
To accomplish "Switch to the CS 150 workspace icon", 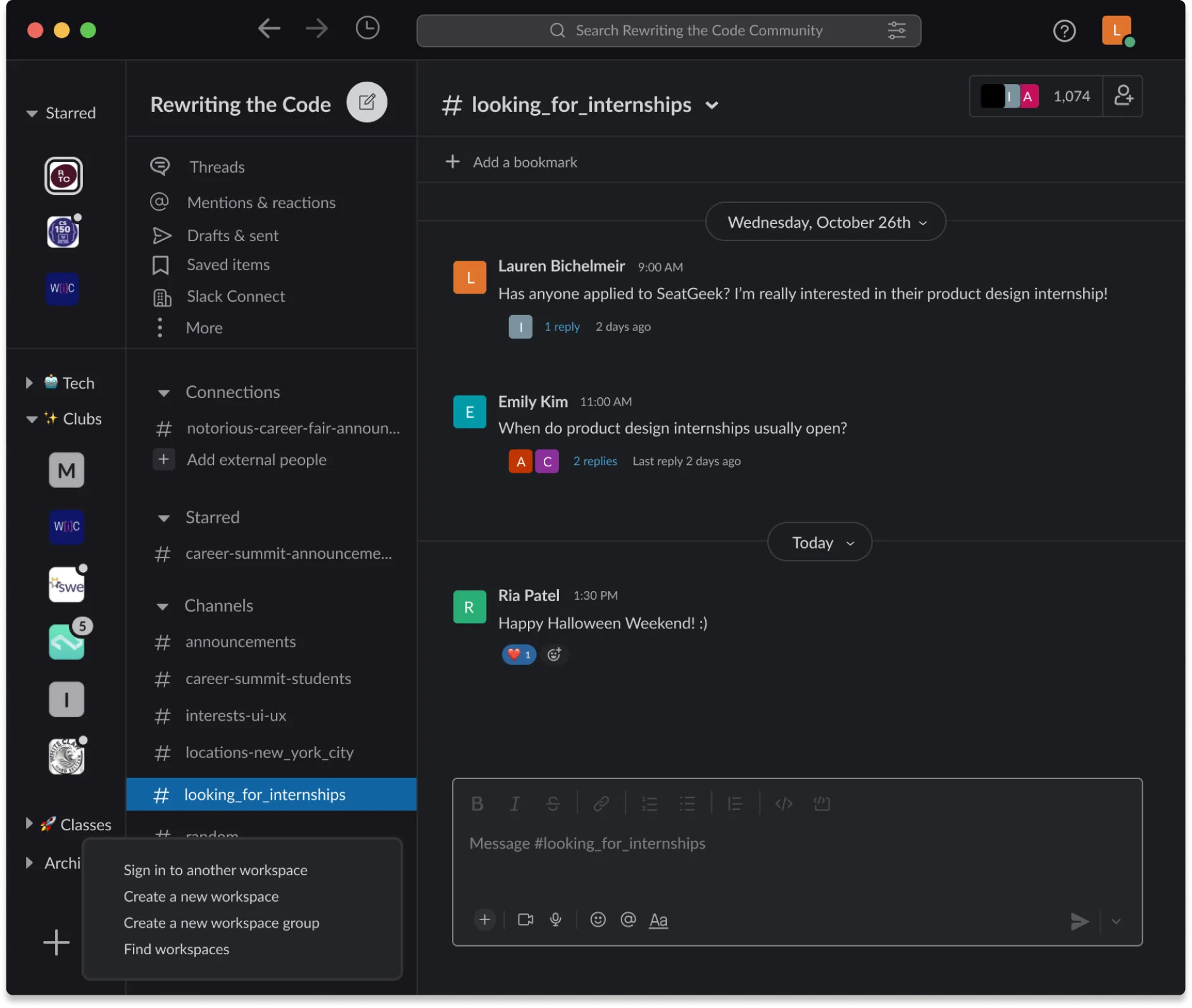I will 63,232.
